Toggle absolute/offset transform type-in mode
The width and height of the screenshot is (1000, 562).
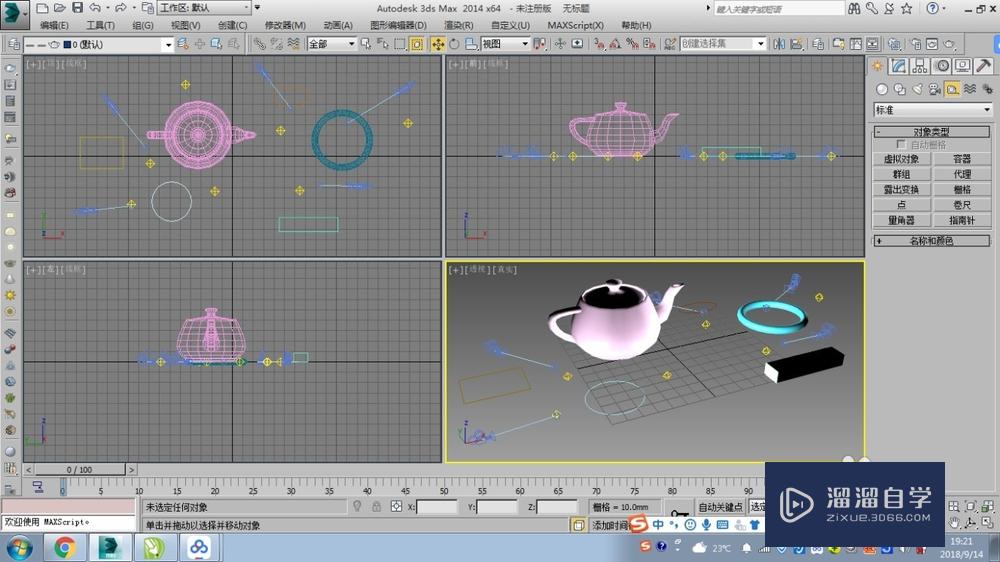pos(396,507)
